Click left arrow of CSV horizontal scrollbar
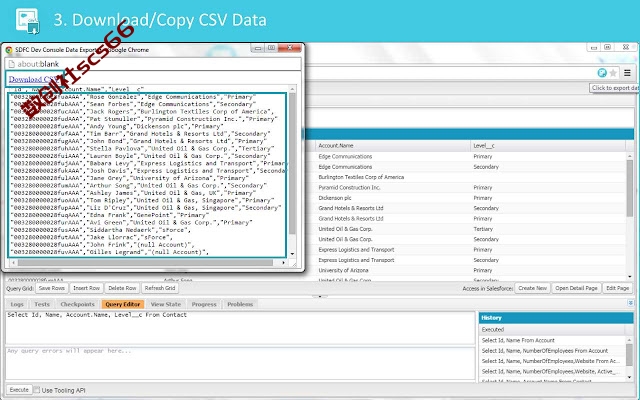The width and height of the screenshot is (640, 400). [13, 262]
